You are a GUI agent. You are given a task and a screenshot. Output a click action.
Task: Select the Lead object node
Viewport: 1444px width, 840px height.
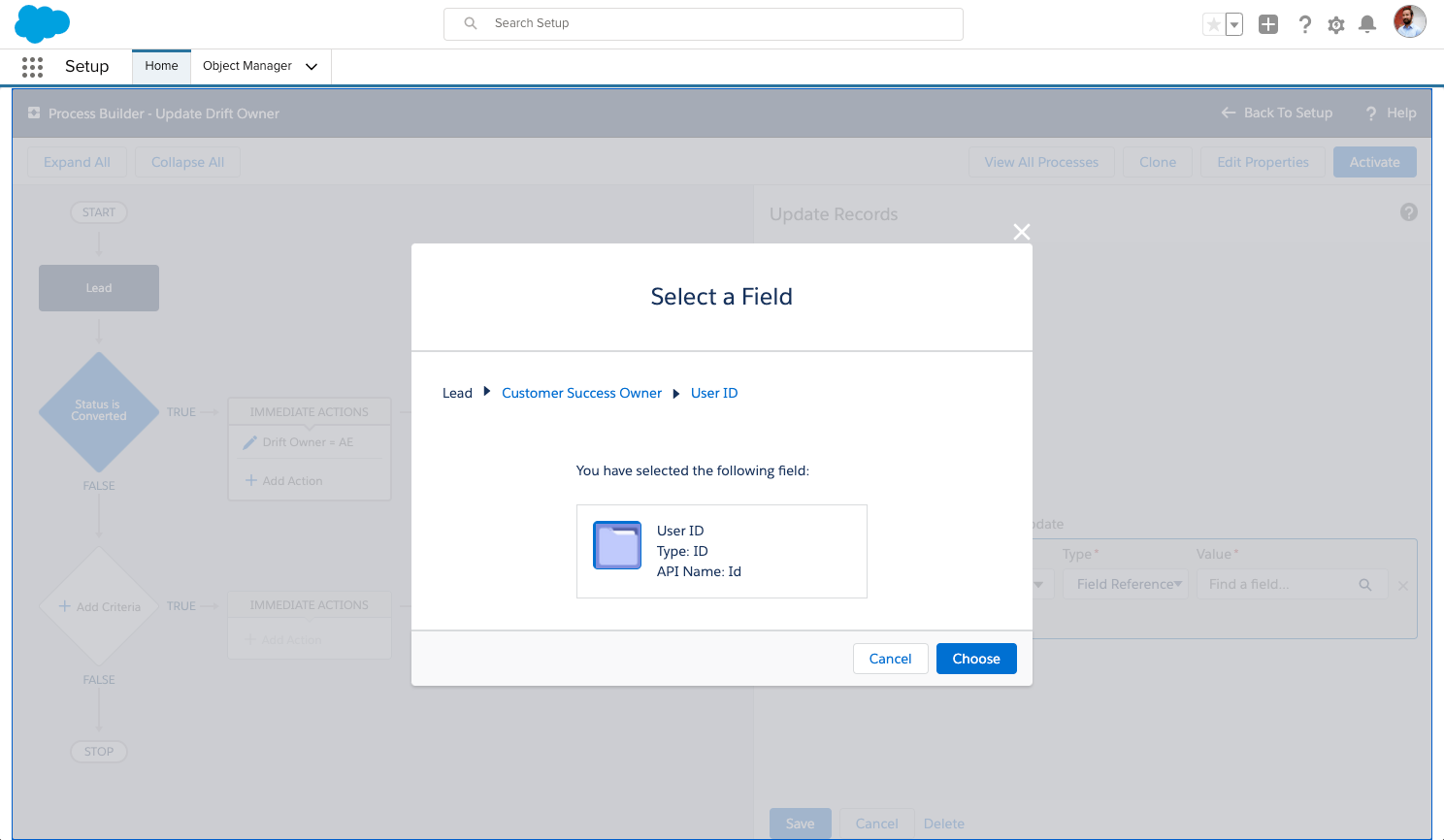point(99,288)
